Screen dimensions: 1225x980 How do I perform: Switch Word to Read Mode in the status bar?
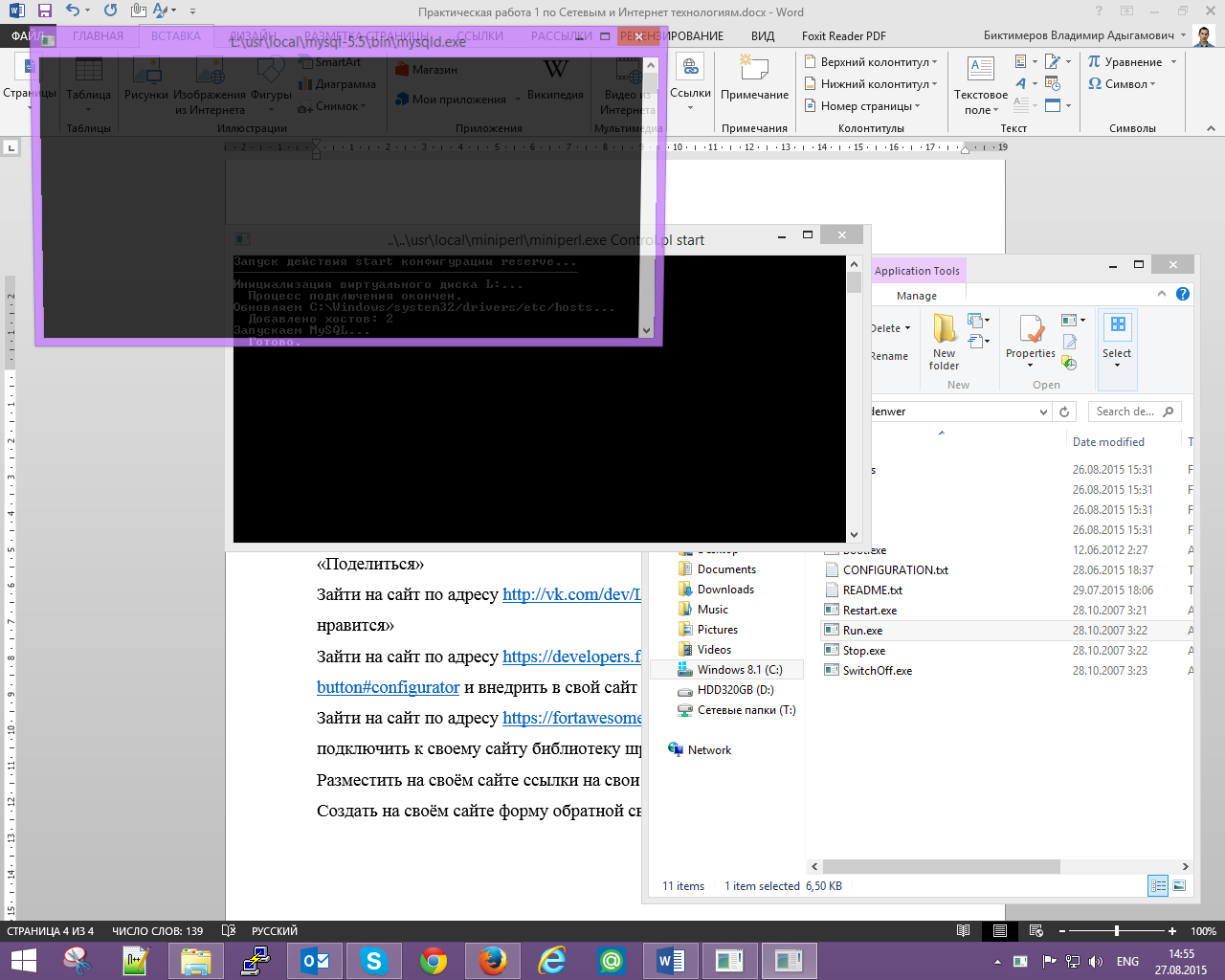click(x=963, y=931)
